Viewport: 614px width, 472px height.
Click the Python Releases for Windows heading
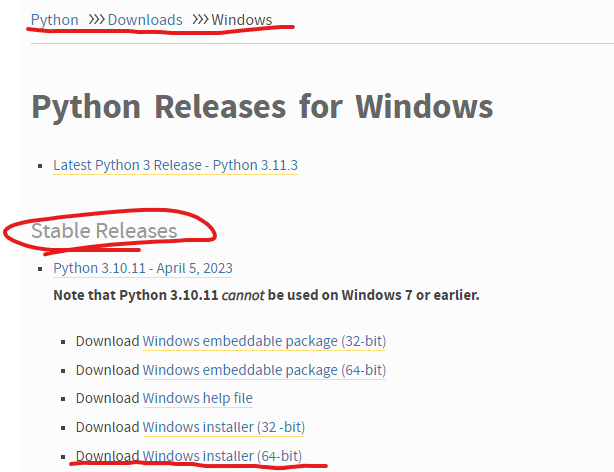click(262, 107)
